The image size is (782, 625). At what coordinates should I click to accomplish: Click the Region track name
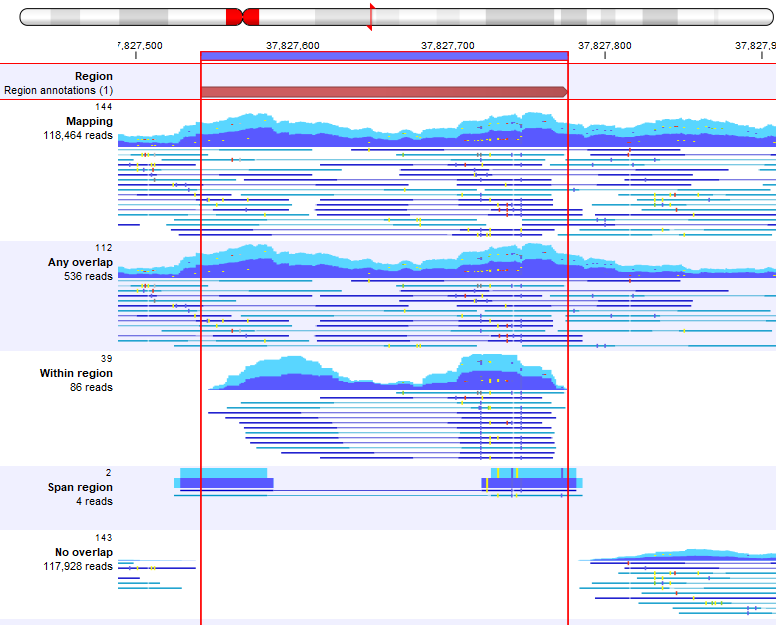(x=93, y=76)
